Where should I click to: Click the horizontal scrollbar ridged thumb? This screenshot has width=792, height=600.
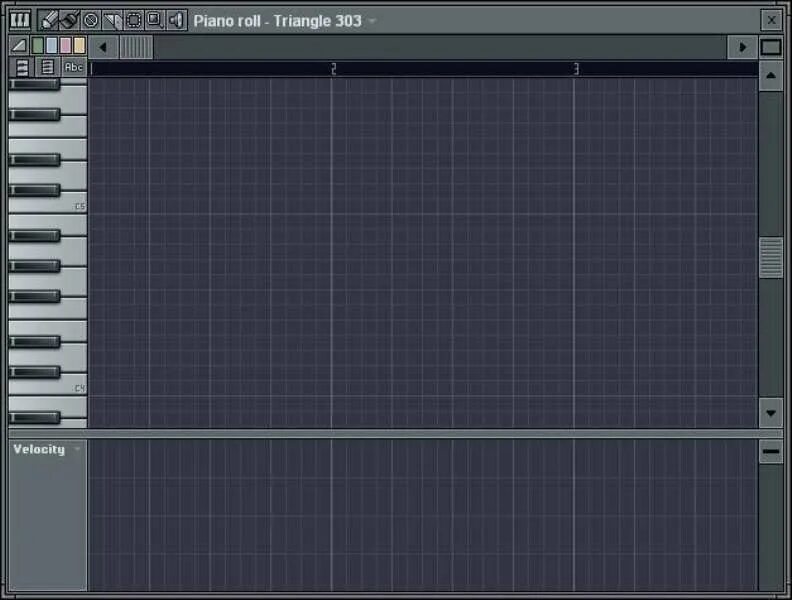click(136, 47)
